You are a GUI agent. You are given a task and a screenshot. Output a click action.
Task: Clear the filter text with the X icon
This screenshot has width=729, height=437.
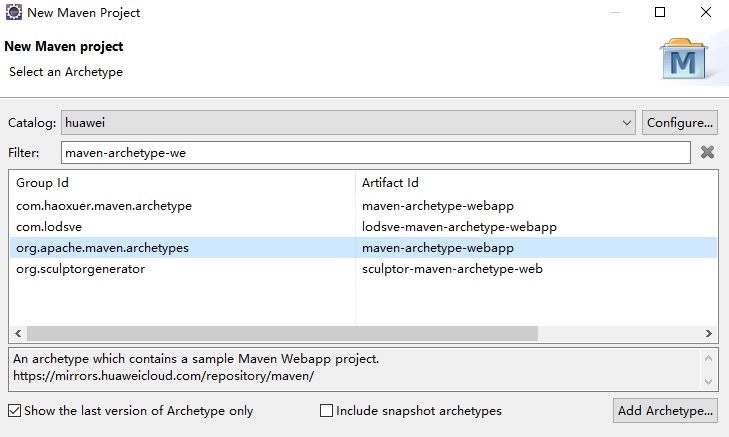[707, 153]
